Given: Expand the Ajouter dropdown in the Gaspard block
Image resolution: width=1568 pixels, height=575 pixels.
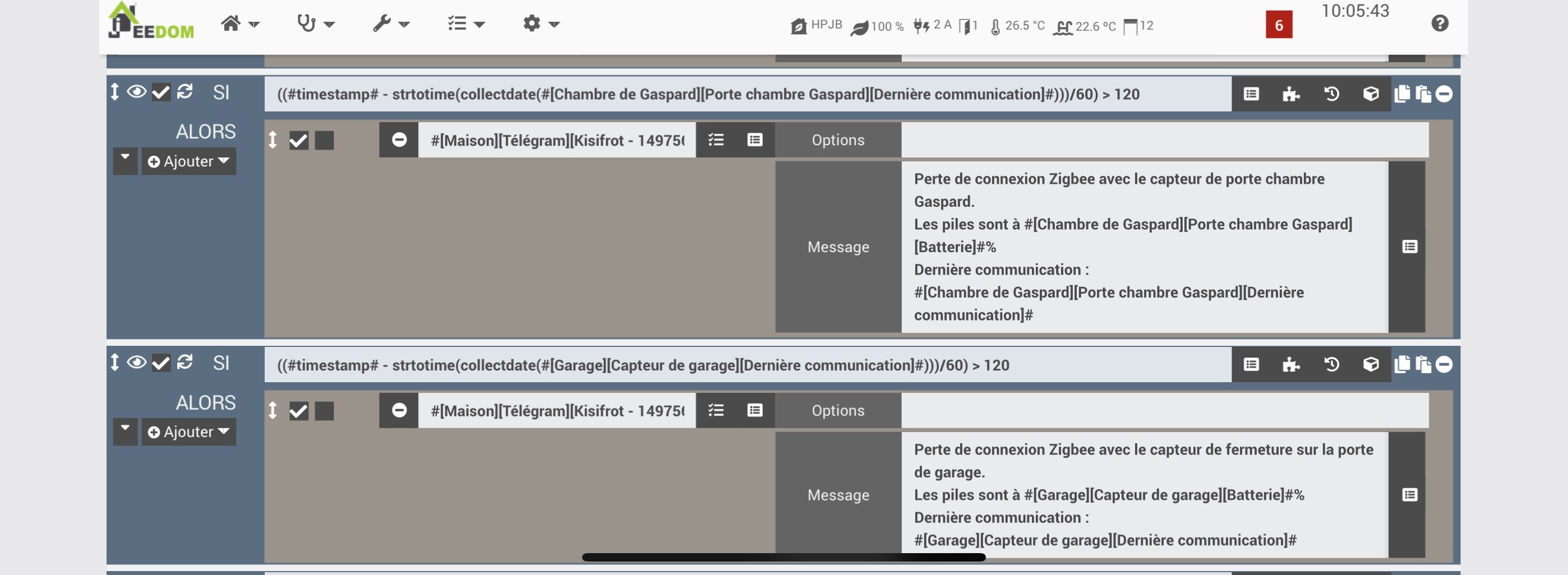Looking at the screenshot, I should [x=188, y=161].
